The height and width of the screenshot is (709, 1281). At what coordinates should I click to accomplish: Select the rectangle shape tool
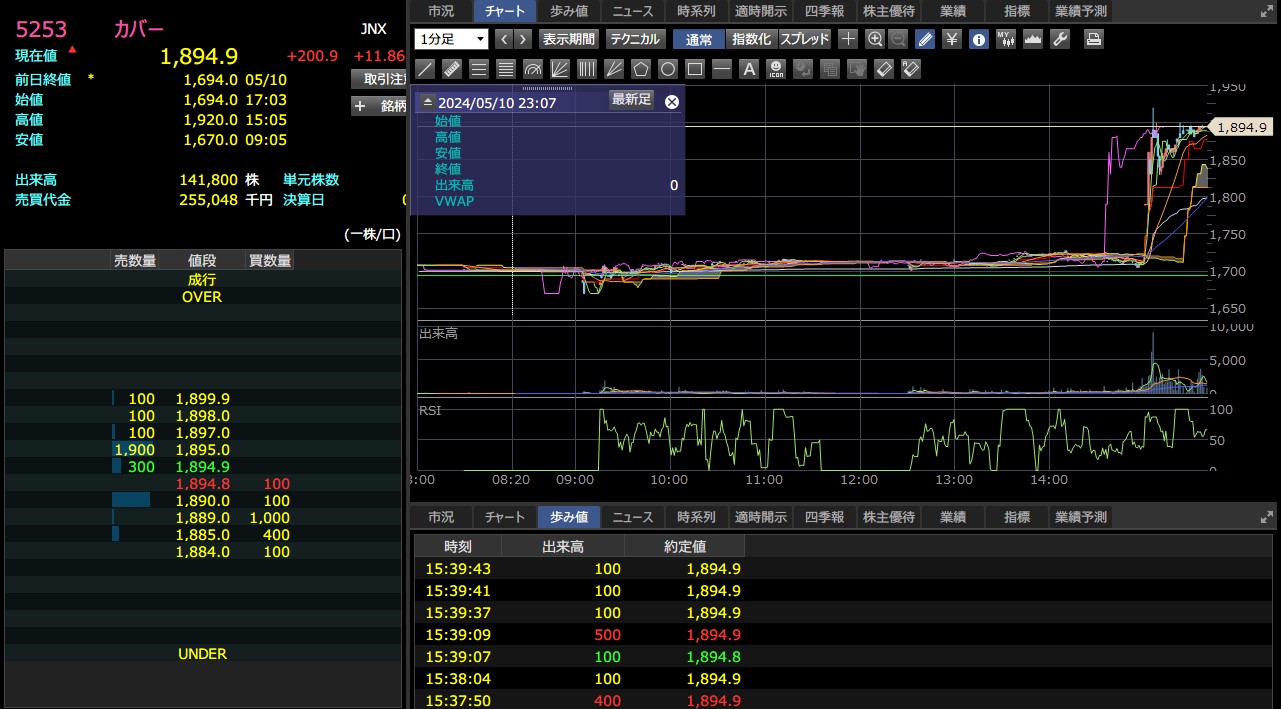pyautogui.click(x=694, y=69)
